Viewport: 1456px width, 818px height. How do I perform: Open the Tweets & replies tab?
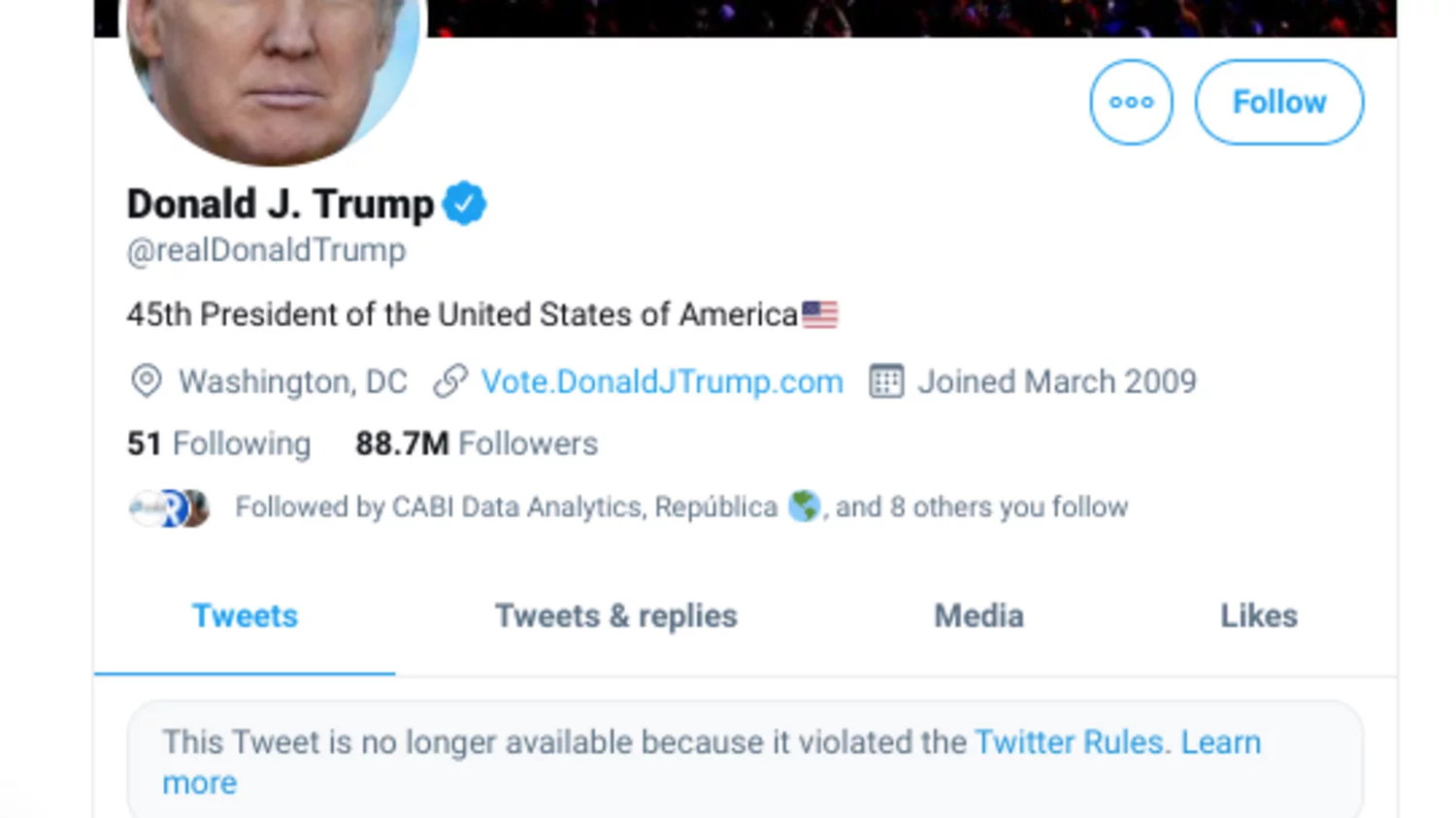click(616, 616)
